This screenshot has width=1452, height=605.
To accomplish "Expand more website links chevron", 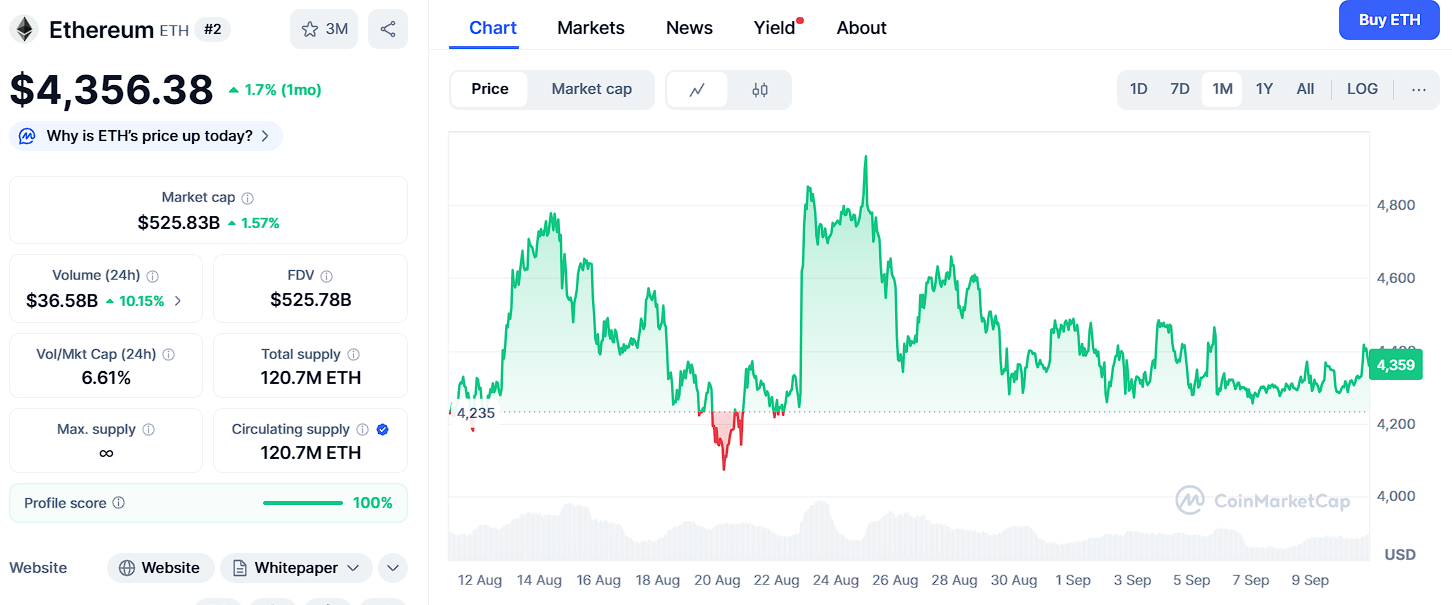I will [393, 568].
